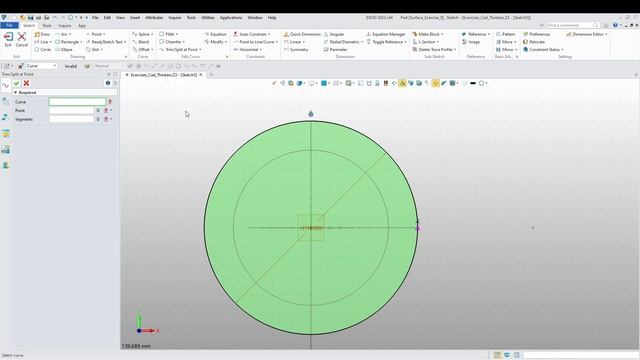The image size is (640, 360).
Task: Select the Draw tool
Action: point(42,34)
